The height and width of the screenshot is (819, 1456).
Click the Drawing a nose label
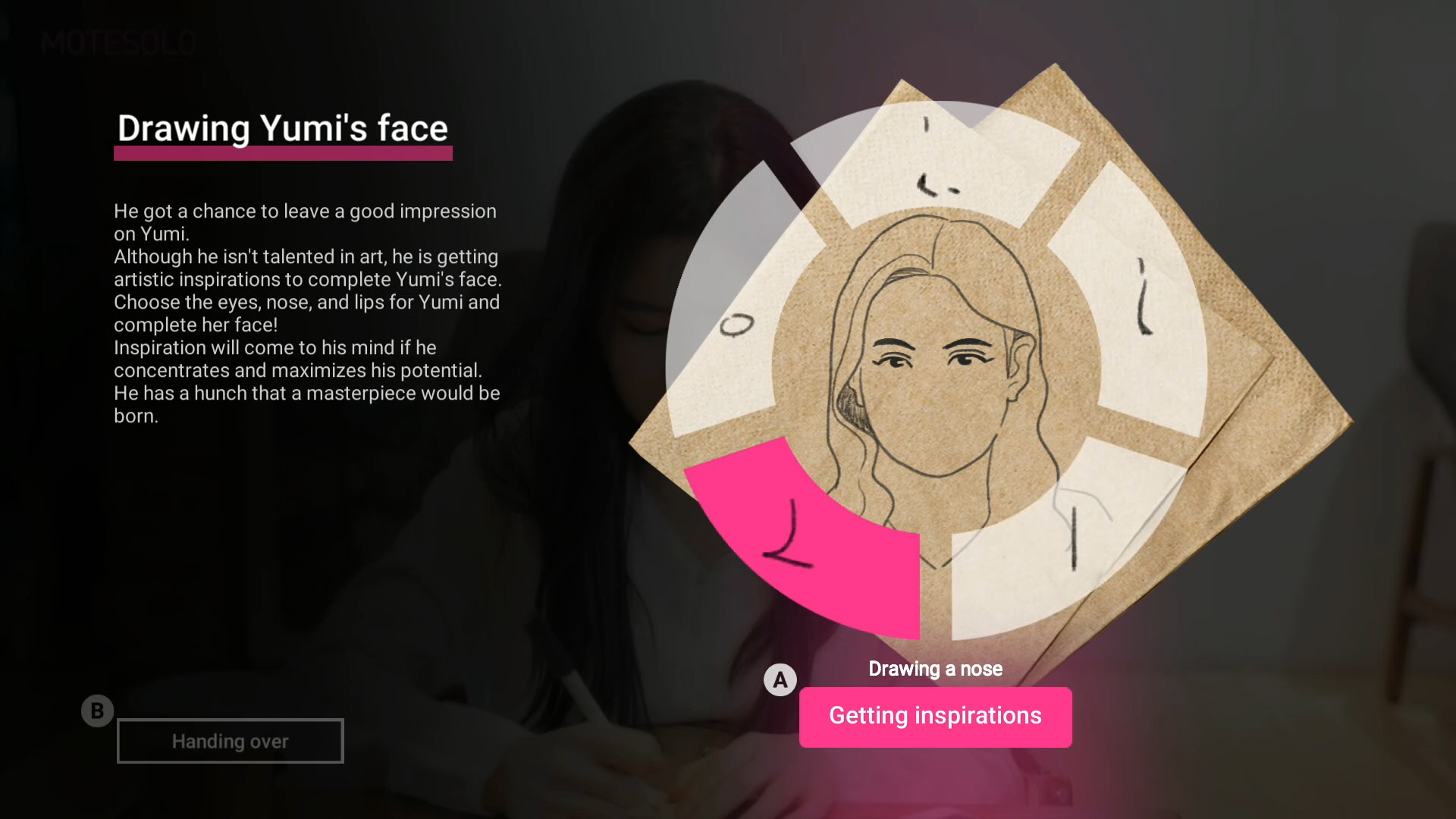tap(935, 669)
